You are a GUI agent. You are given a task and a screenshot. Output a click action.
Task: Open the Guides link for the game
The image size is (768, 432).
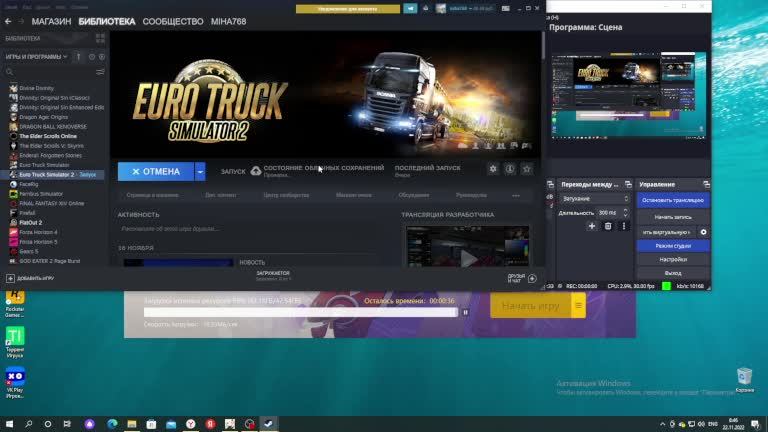point(471,195)
